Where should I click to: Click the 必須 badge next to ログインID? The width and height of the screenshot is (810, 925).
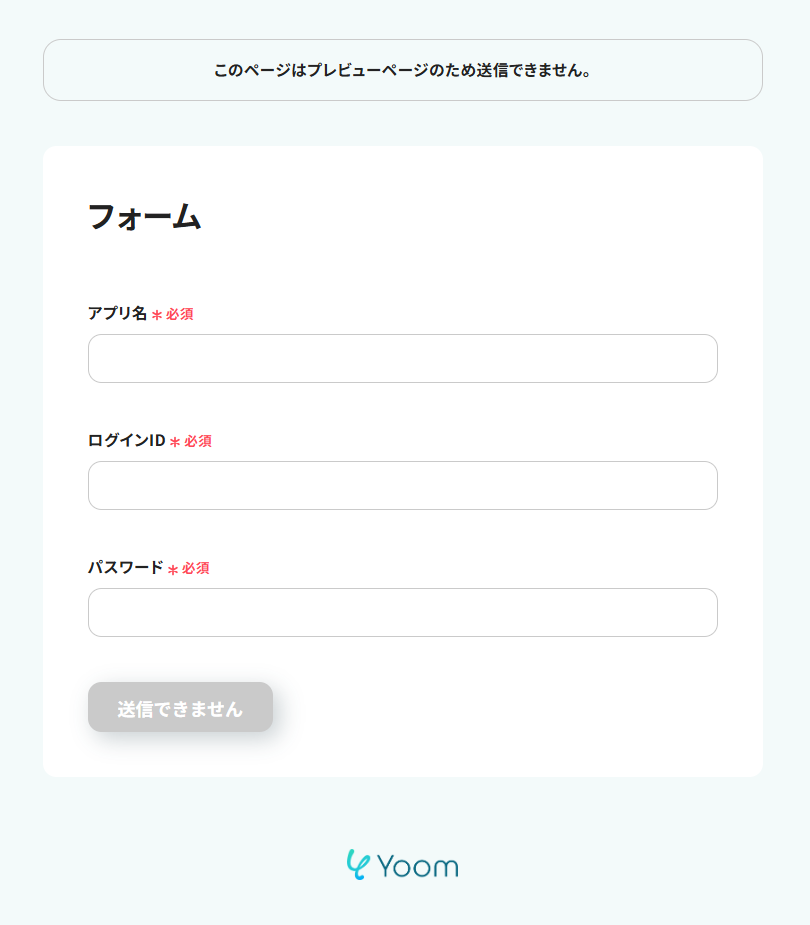[x=198, y=441]
